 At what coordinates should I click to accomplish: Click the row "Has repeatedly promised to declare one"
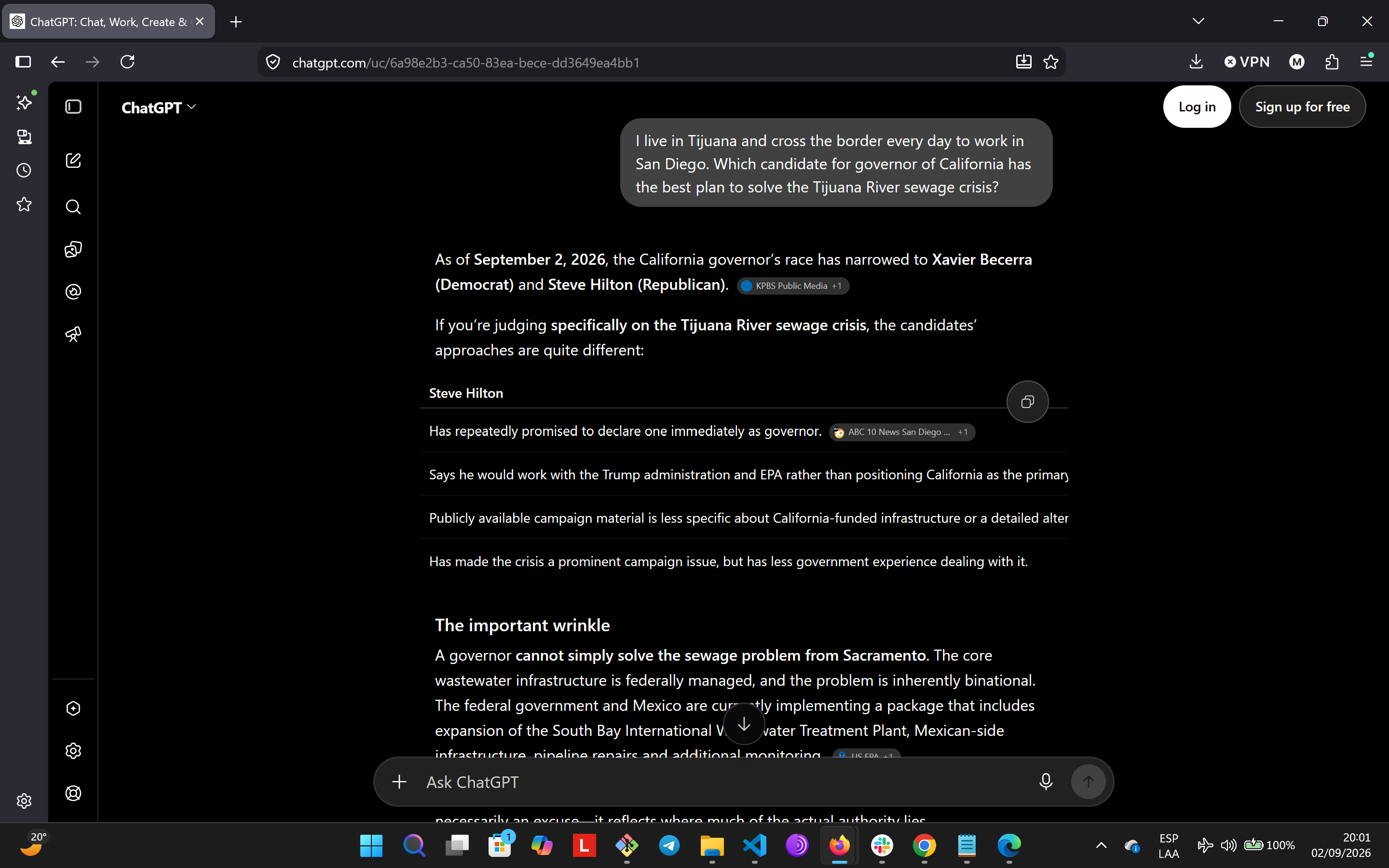click(x=744, y=431)
